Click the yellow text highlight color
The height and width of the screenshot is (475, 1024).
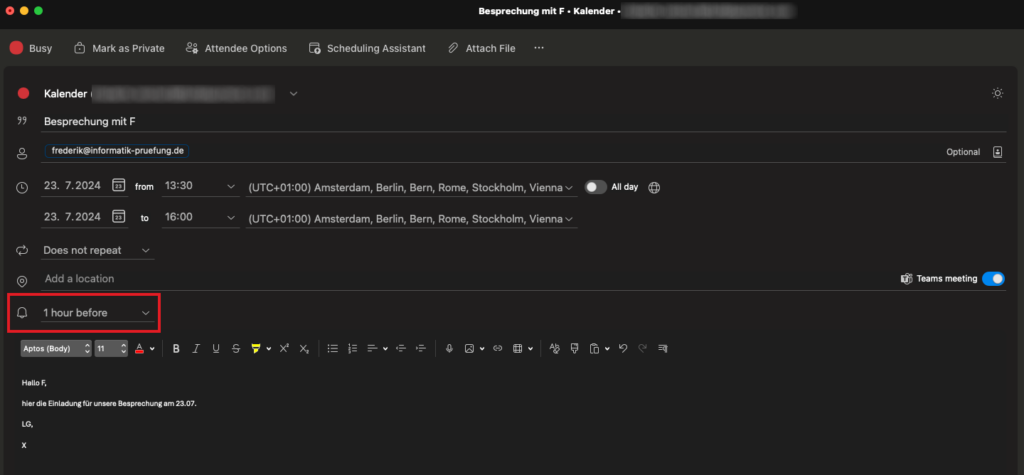[x=256, y=348]
